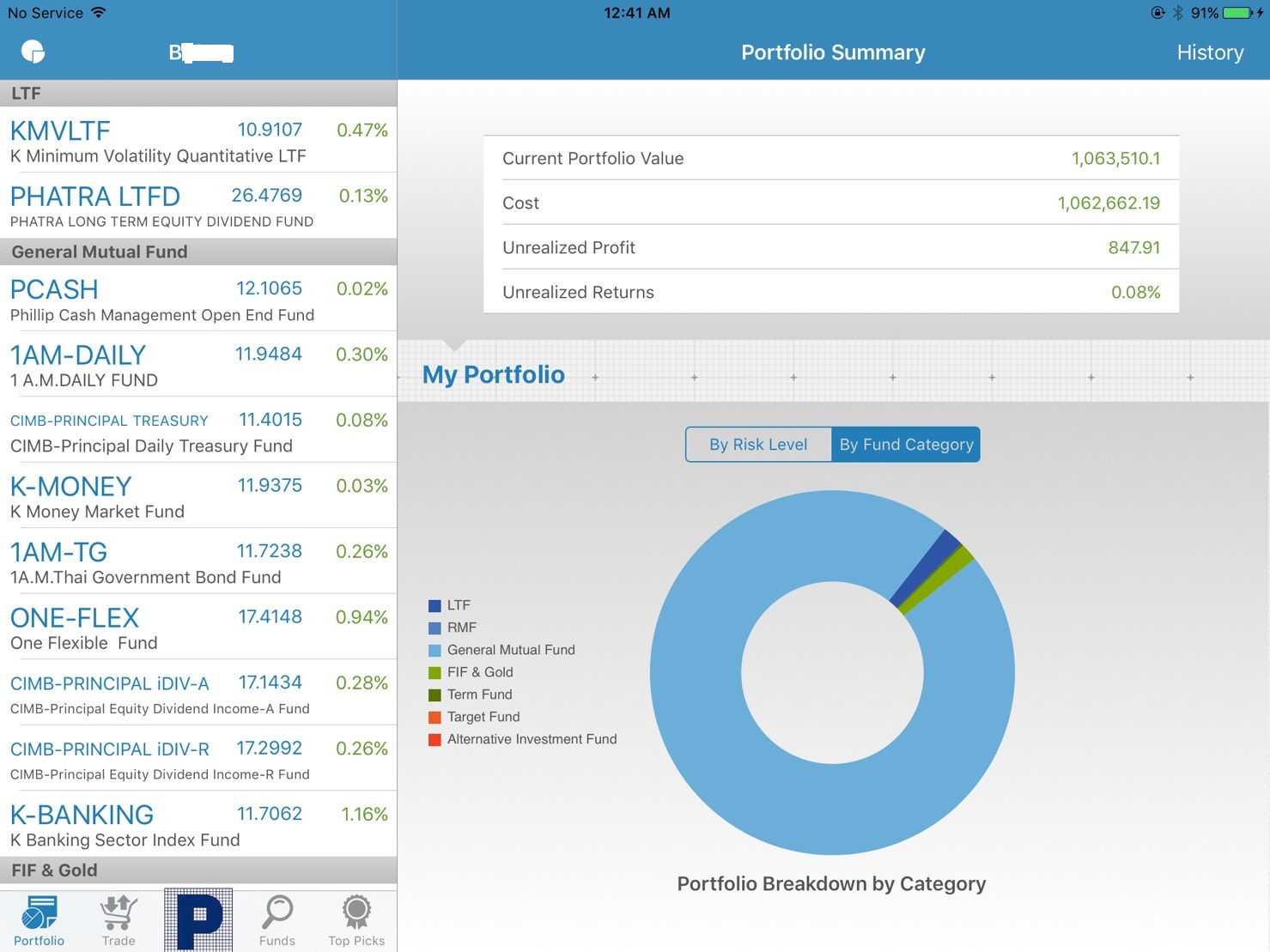Open the Trade cart tab
This screenshot has width=1270, height=952.
118,921
